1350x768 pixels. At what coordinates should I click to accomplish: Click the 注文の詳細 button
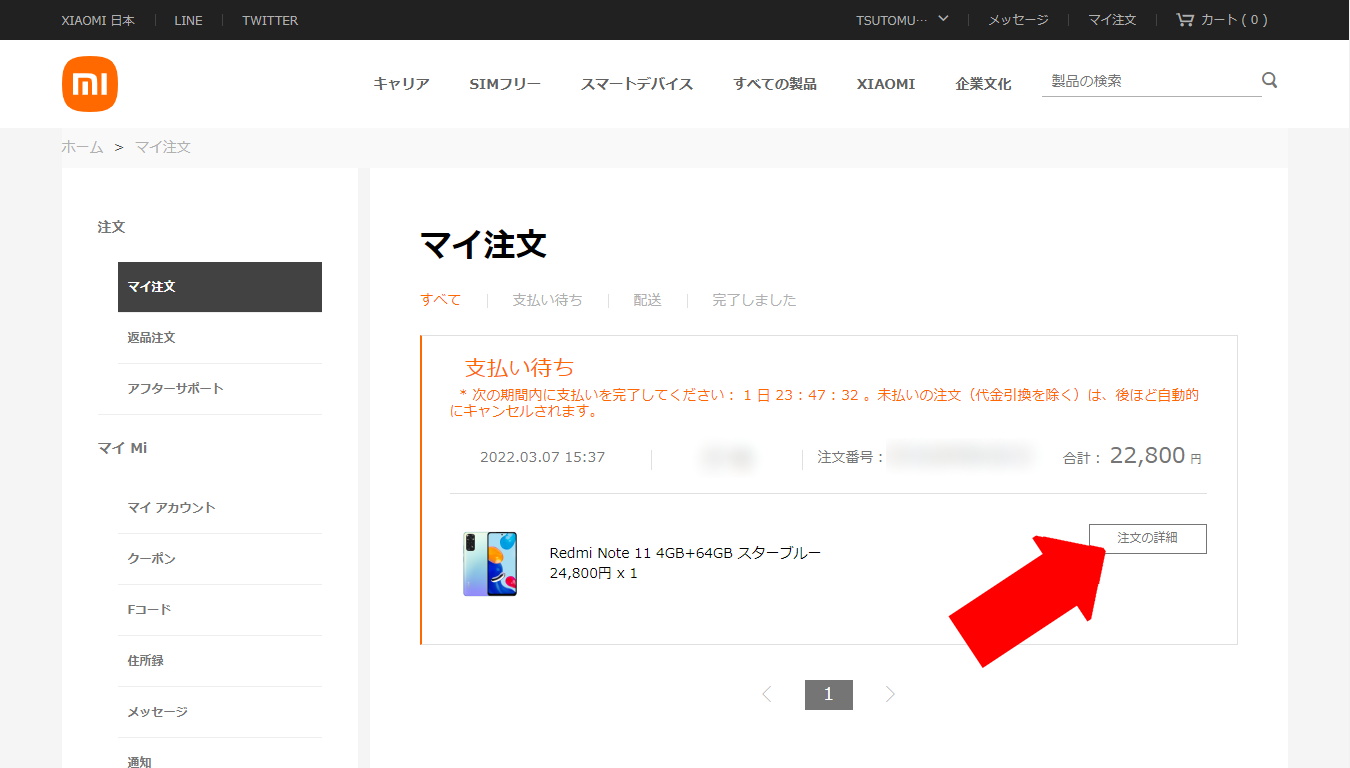click(1148, 538)
